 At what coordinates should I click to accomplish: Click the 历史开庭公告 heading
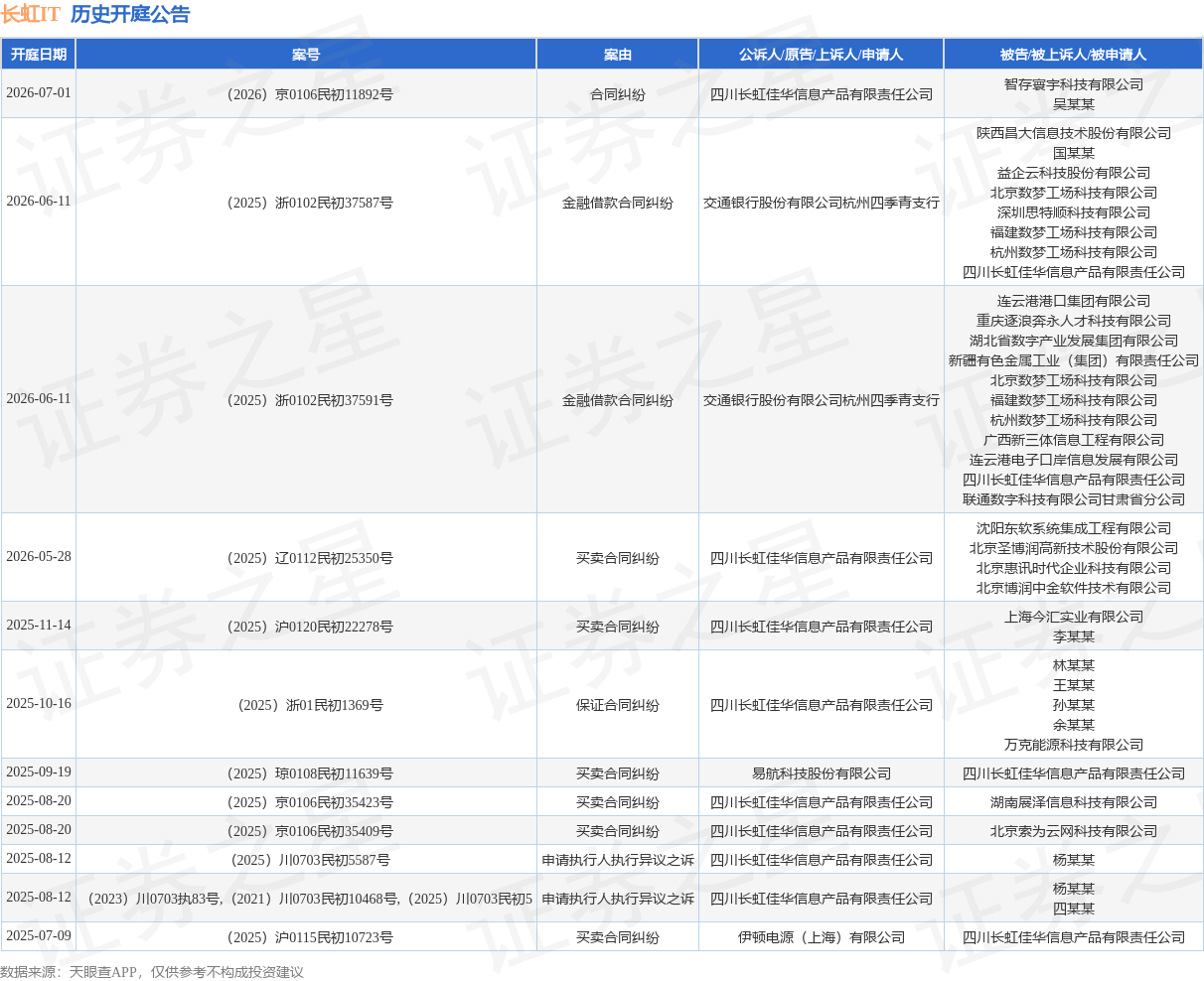pos(130,14)
